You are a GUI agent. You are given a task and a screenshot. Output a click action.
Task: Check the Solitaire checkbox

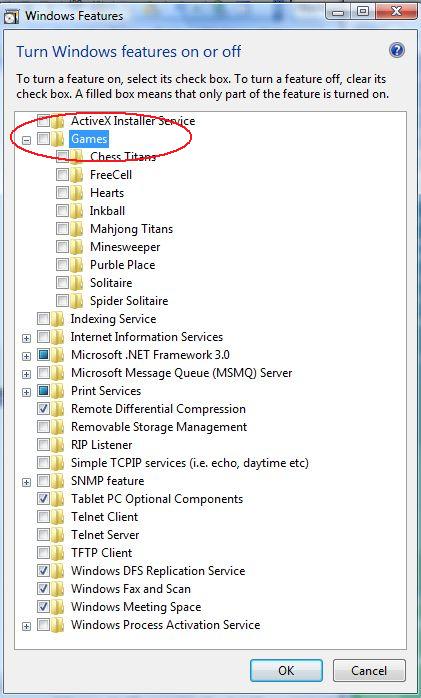click(62, 283)
